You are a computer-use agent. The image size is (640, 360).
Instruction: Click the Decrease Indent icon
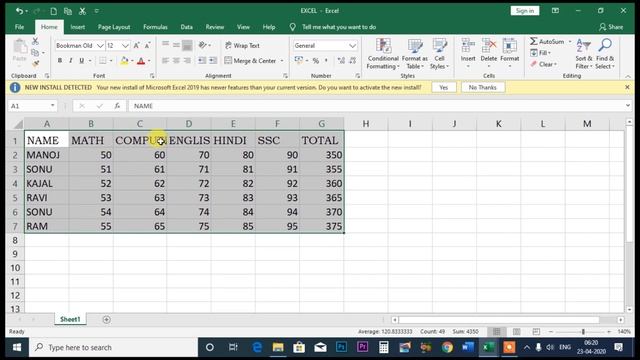[202, 60]
